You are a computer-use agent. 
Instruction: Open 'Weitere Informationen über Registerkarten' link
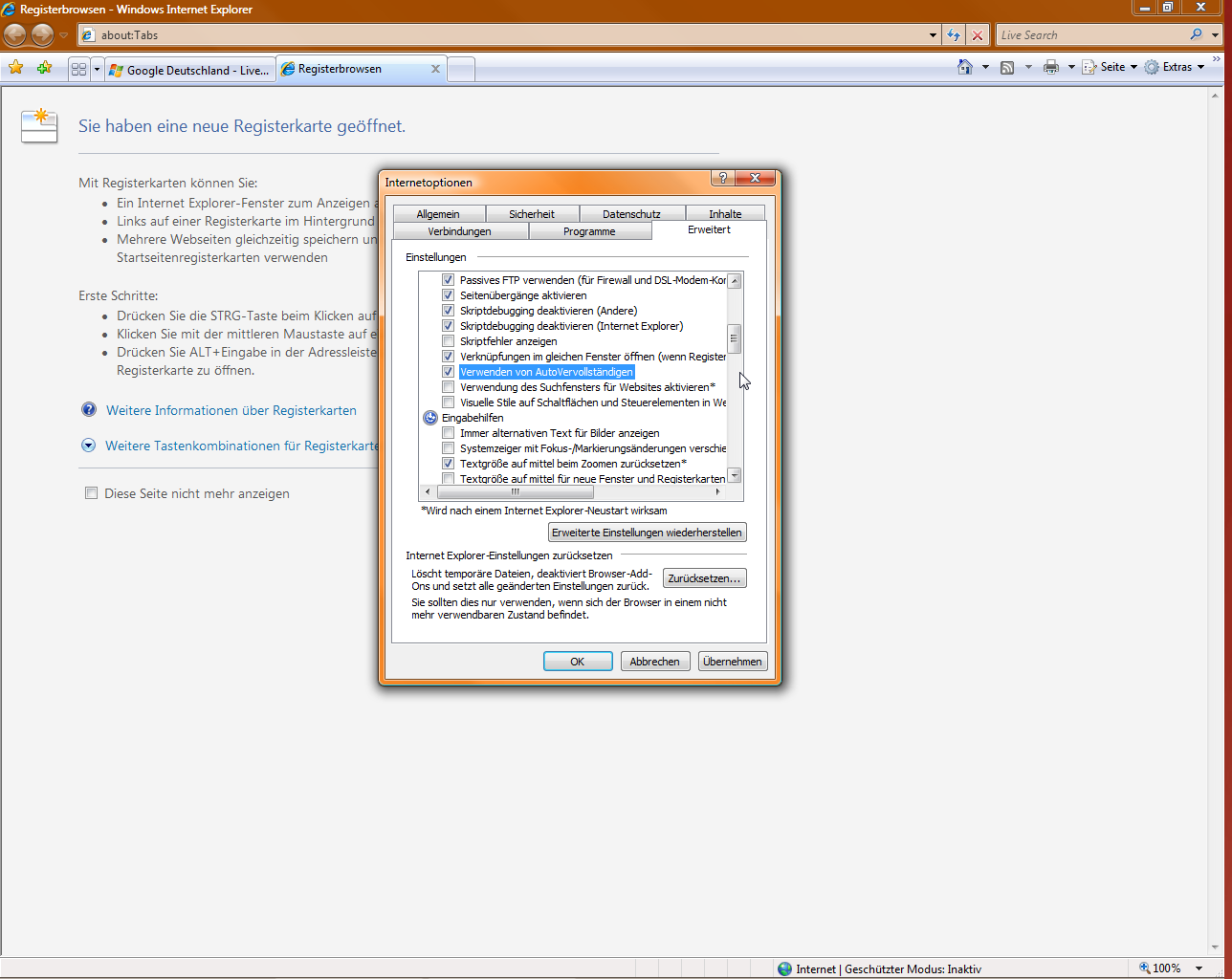tap(231, 410)
